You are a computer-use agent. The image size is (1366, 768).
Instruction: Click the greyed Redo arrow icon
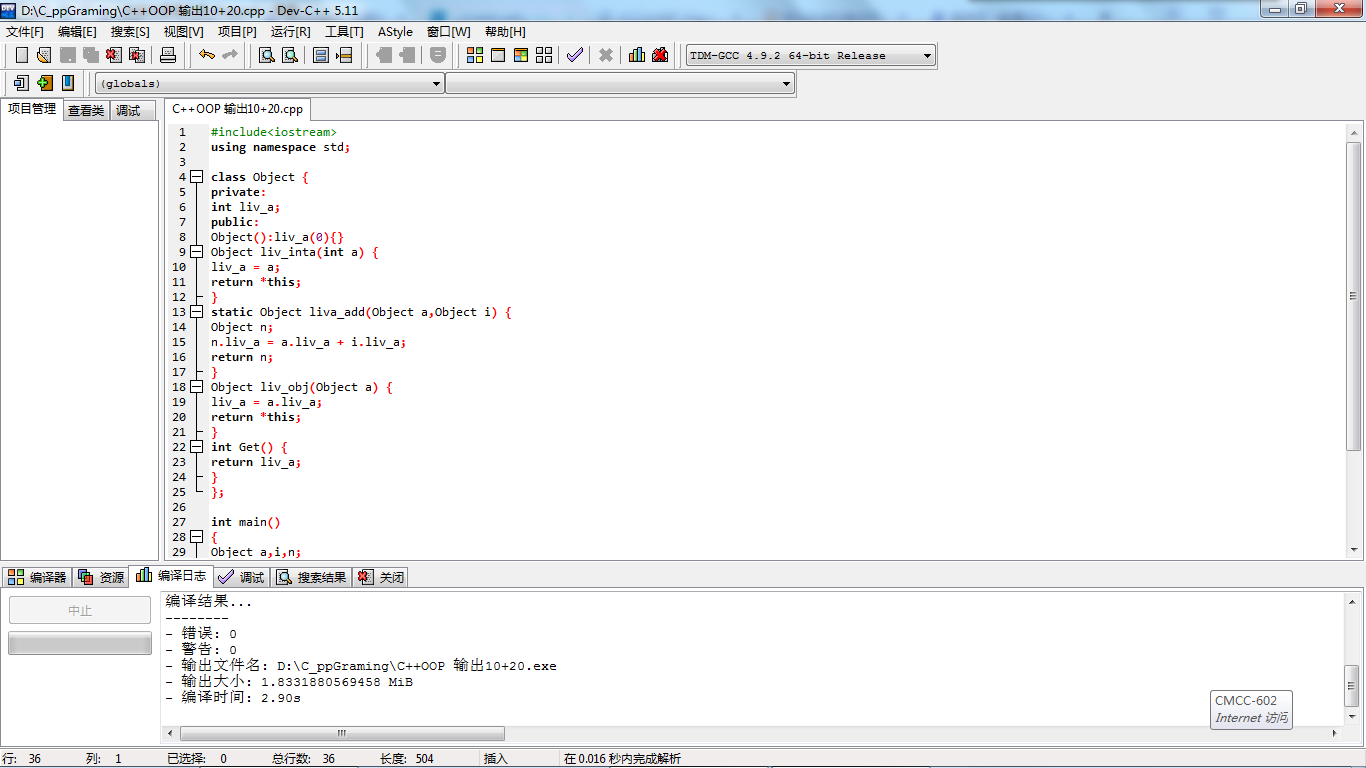pos(230,55)
